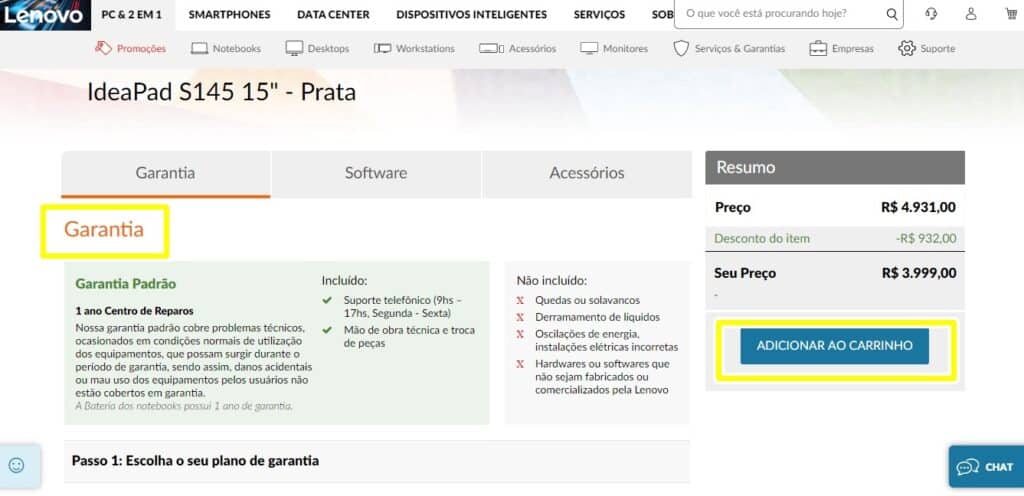Image resolution: width=1024 pixels, height=496 pixels.
Task: Open the DATA CENTER menu
Action: (333, 14)
